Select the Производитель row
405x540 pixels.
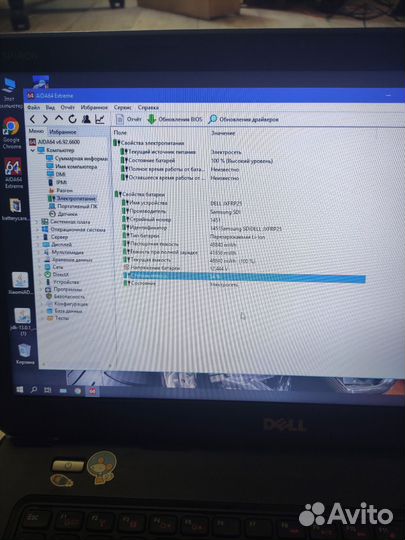pos(181,211)
